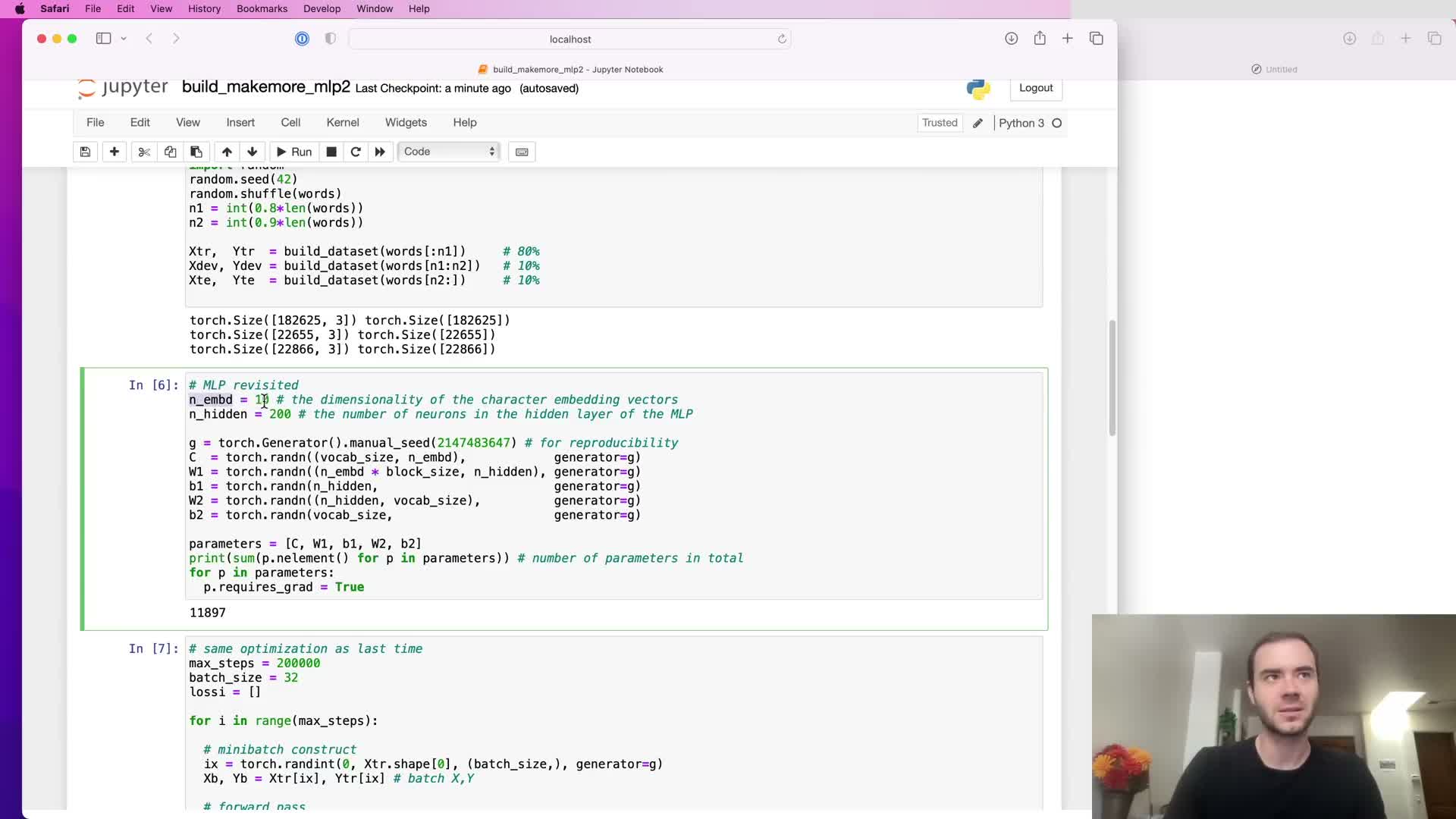
Task: Click the localhost address bar
Action: pyautogui.click(x=570, y=39)
